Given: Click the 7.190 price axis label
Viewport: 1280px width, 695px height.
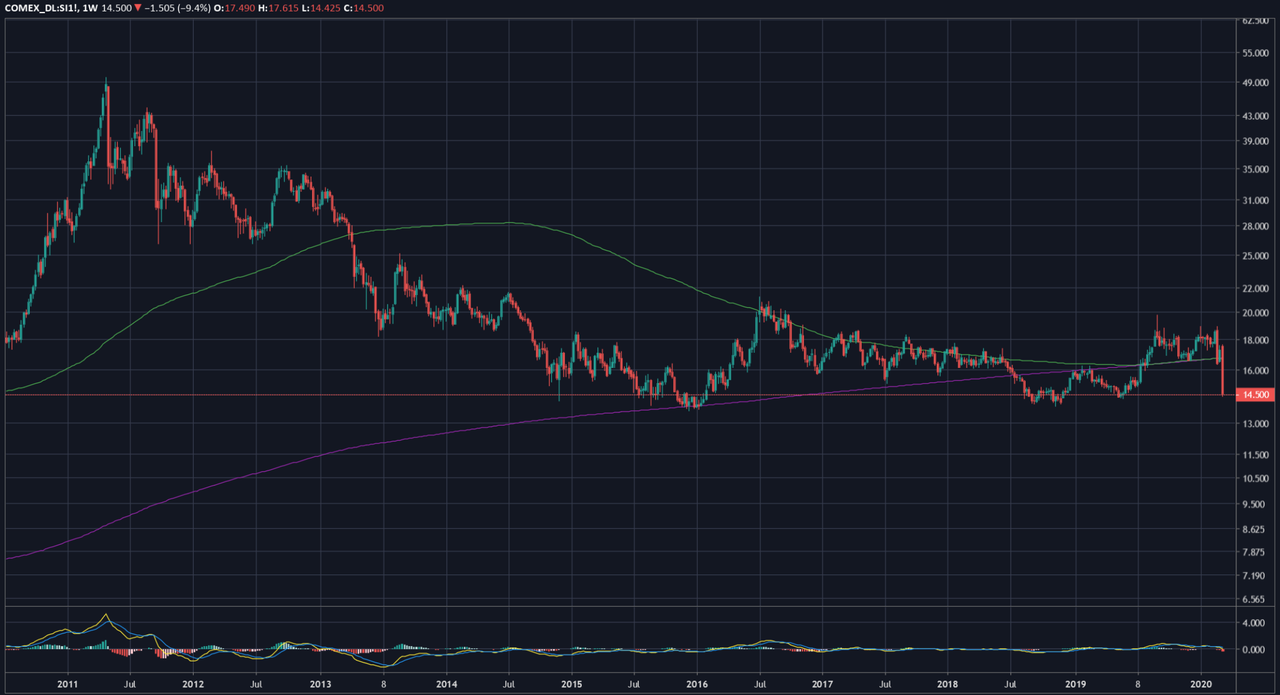Looking at the screenshot, I should (x=1255, y=576).
